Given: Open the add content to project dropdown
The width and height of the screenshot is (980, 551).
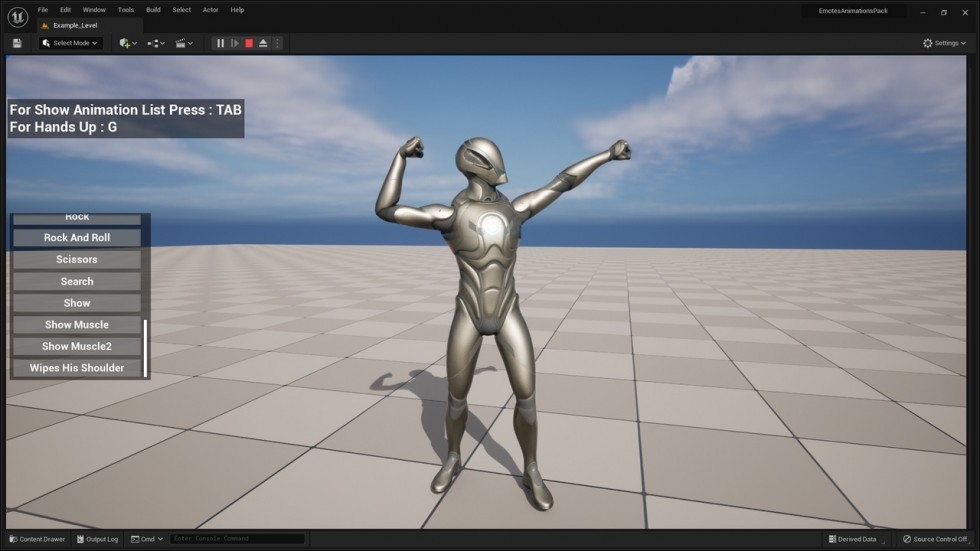Looking at the screenshot, I should (x=128, y=43).
